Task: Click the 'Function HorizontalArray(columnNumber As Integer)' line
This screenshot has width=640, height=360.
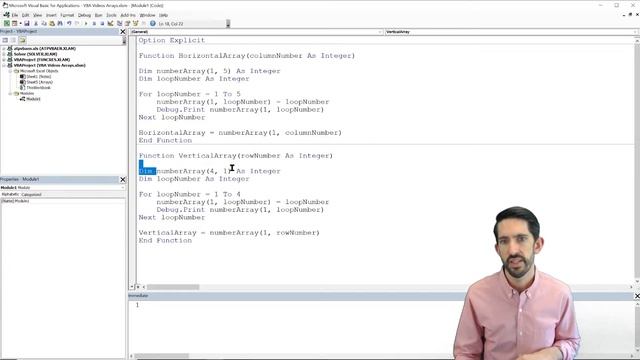Action: (x=247, y=56)
